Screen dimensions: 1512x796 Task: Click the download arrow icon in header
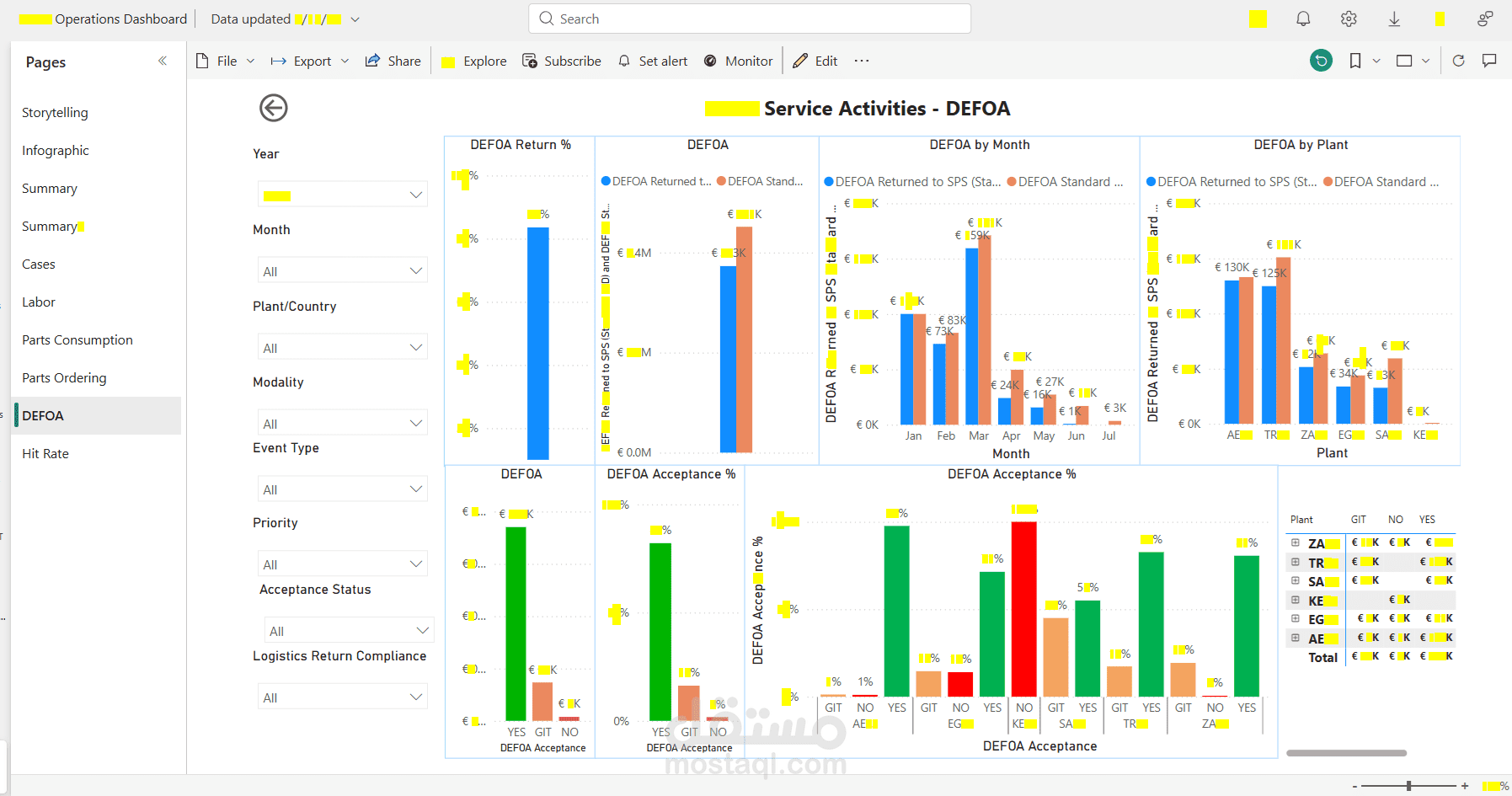click(1394, 19)
